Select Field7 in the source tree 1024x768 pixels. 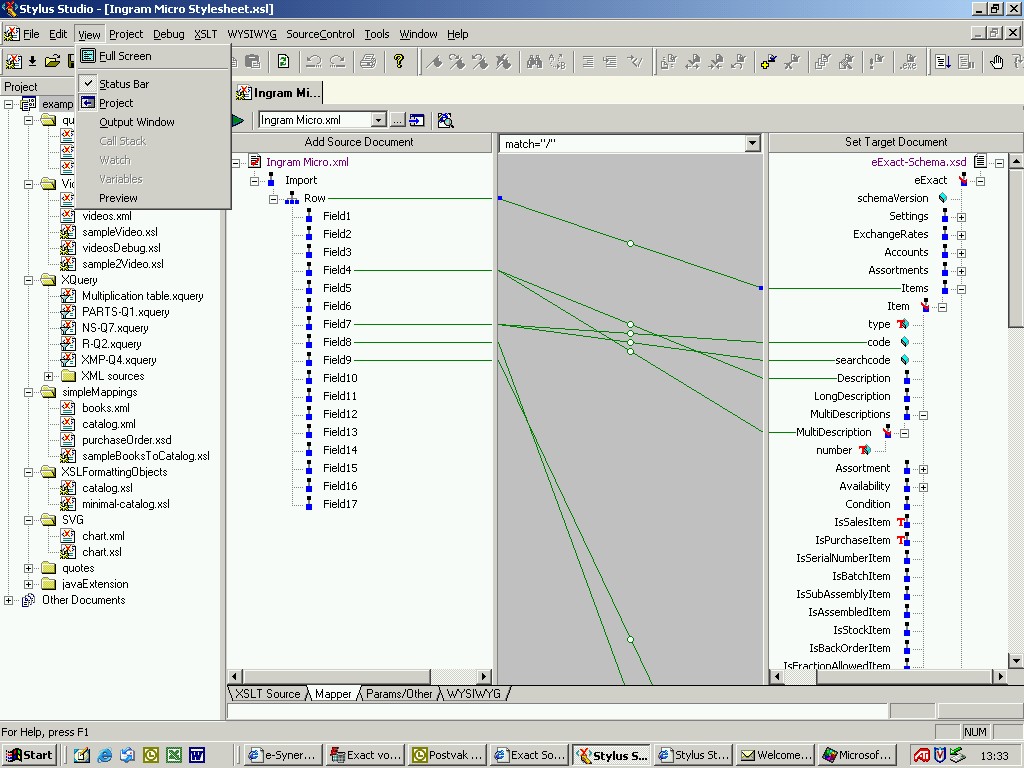pyautogui.click(x=337, y=324)
